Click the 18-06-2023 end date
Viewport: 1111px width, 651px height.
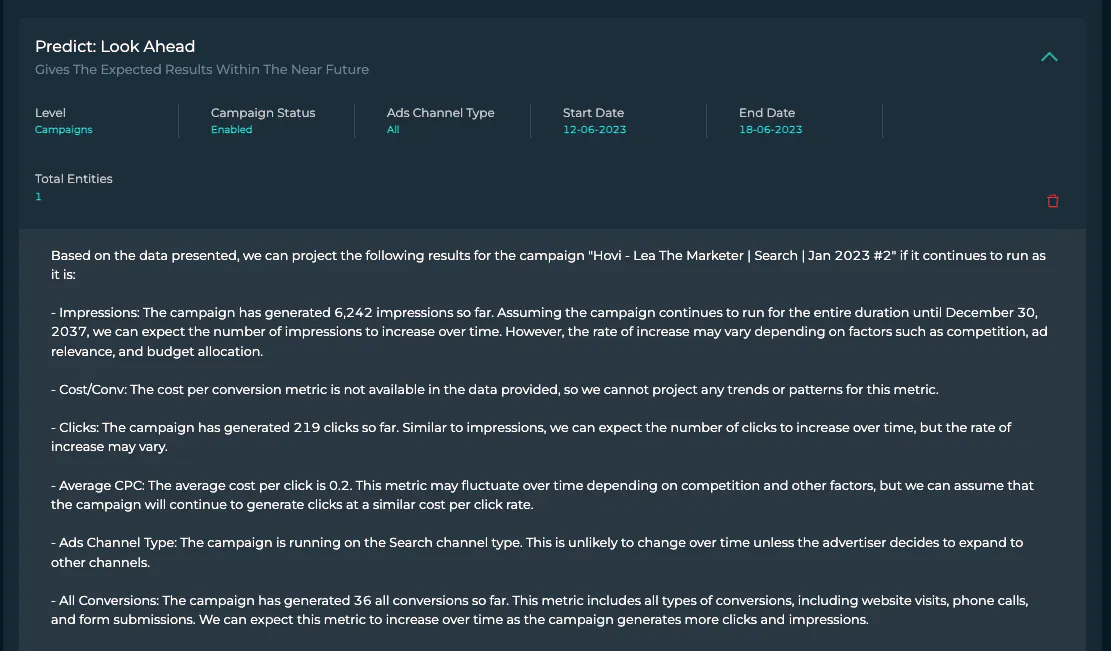770,130
